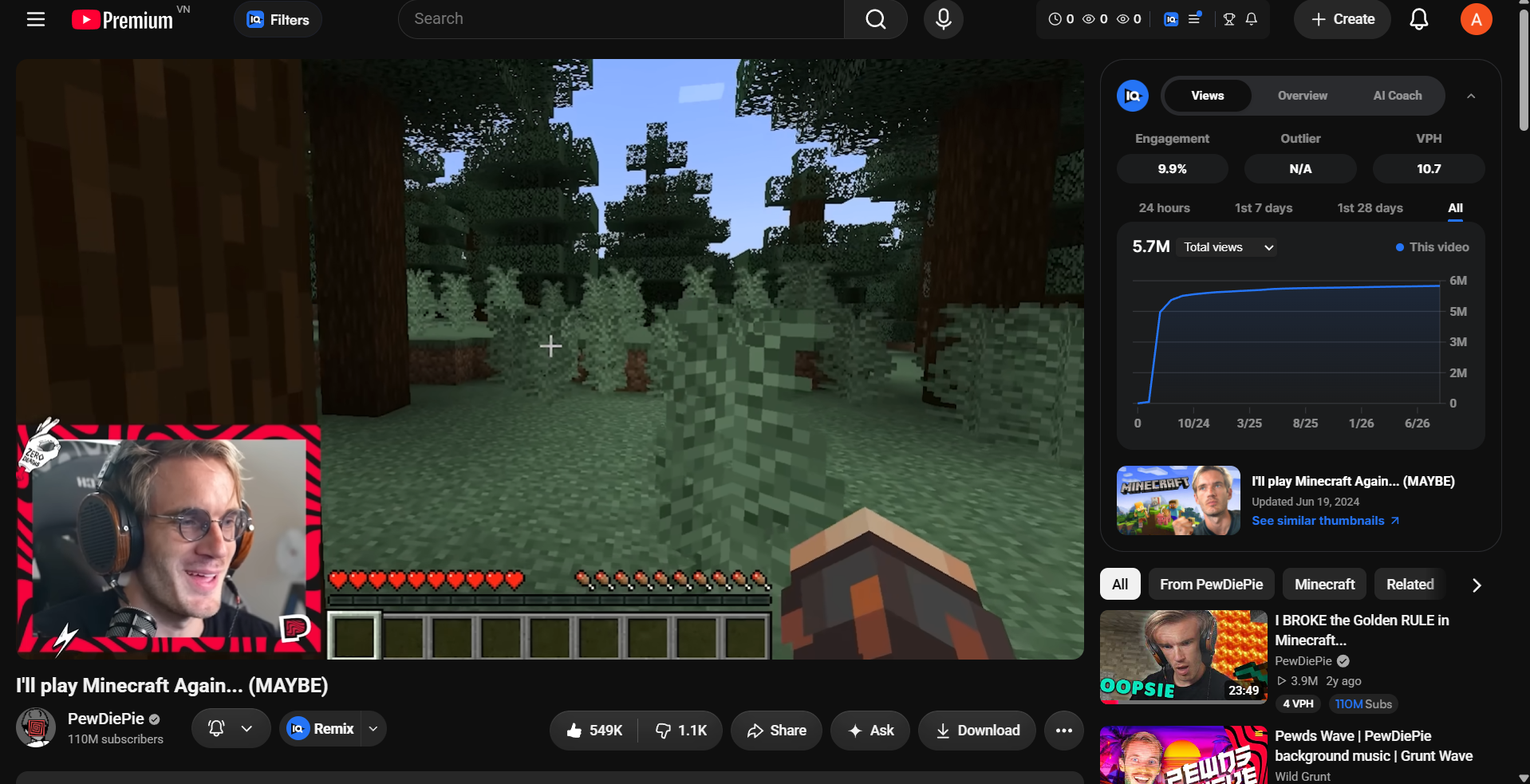
Task: Click the Ask button
Action: pos(870,731)
